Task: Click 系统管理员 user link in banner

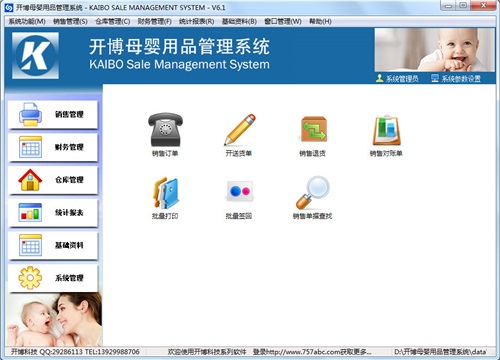Action: pos(397,79)
